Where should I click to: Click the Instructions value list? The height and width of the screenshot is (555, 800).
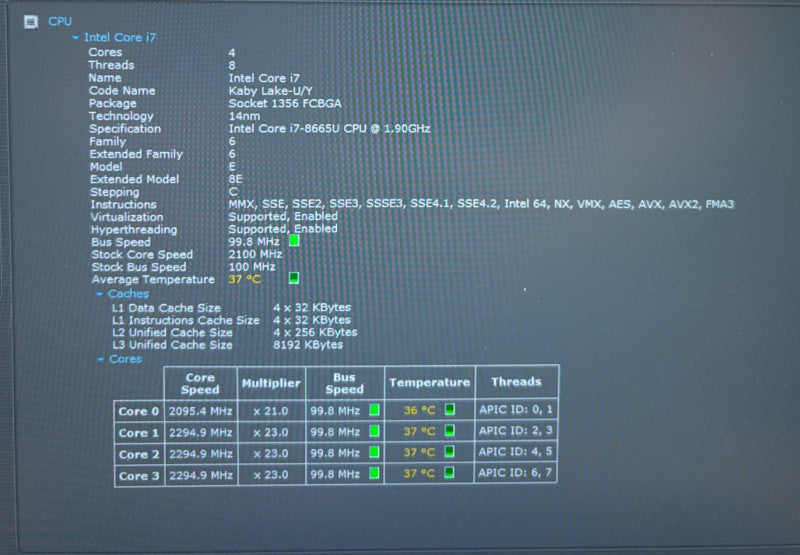pos(481,204)
